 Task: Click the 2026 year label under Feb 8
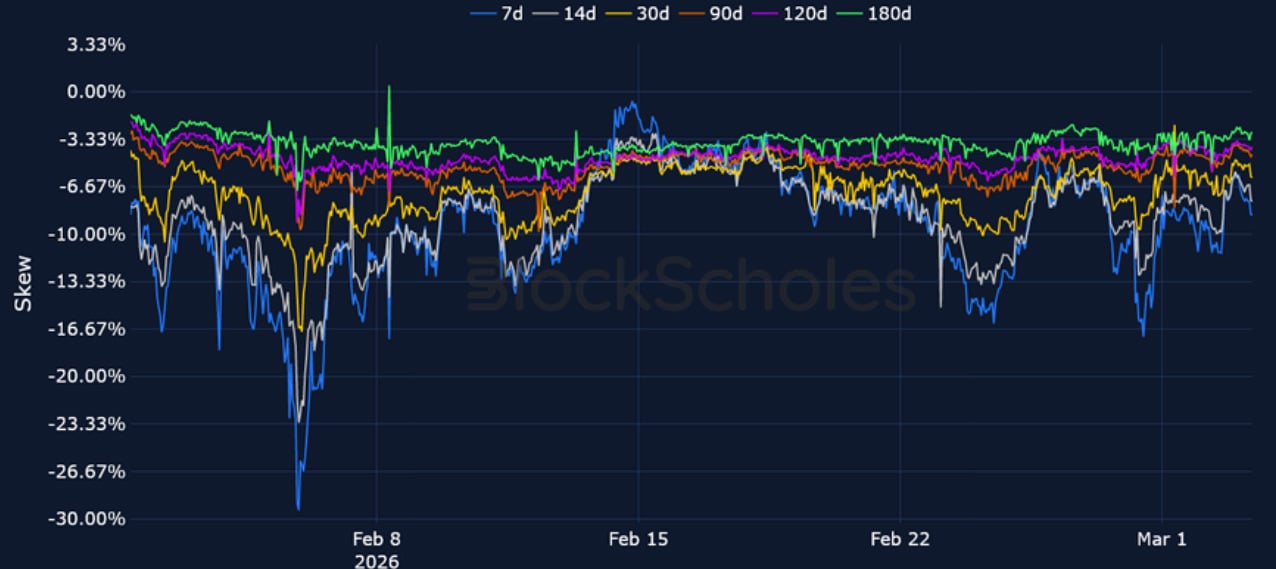coord(376,560)
